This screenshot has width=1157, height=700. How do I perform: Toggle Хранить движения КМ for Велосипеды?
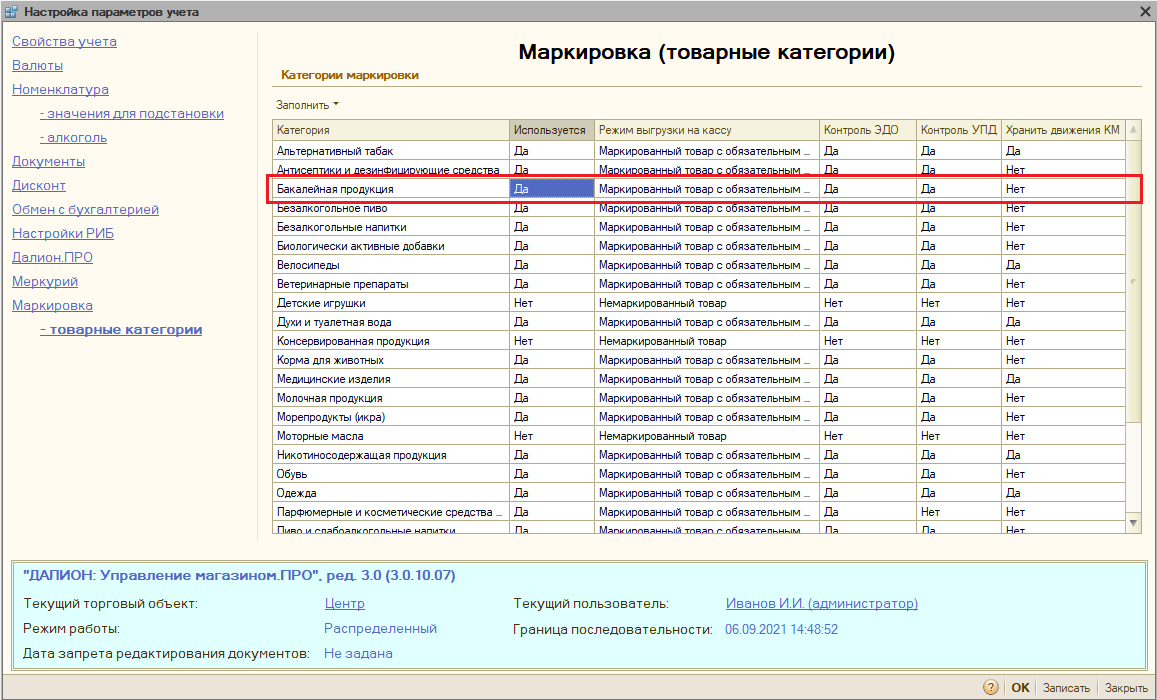tap(1062, 265)
